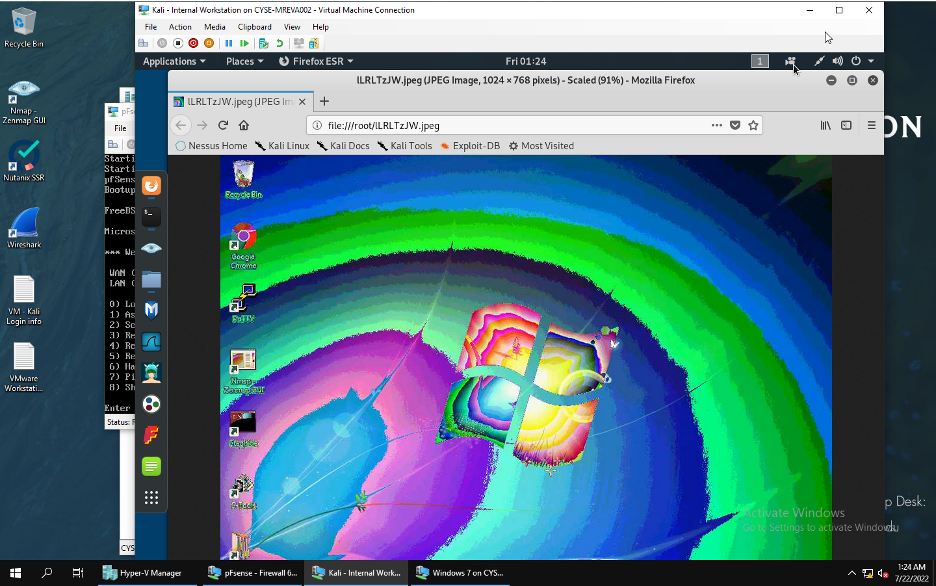Open the Action menu
936x586 pixels.
pyautogui.click(x=180, y=27)
